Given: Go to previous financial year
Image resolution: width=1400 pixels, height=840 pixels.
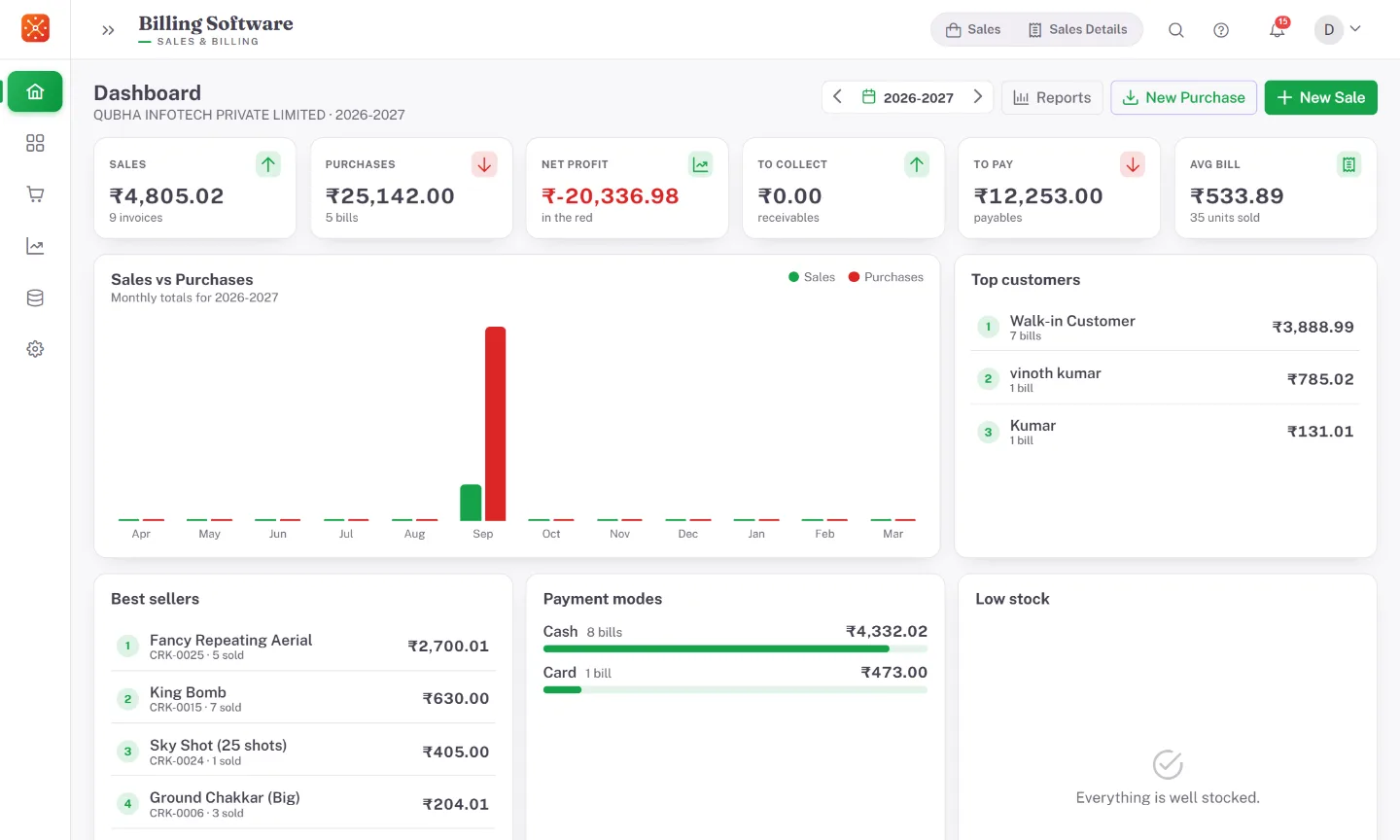Looking at the screenshot, I should point(837,97).
